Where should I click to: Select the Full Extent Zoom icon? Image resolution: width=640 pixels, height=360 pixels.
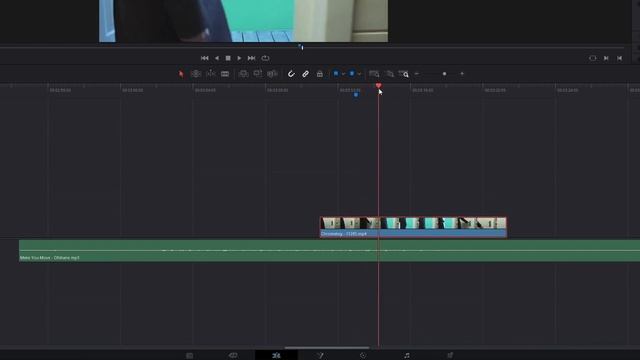pos(374,74)
